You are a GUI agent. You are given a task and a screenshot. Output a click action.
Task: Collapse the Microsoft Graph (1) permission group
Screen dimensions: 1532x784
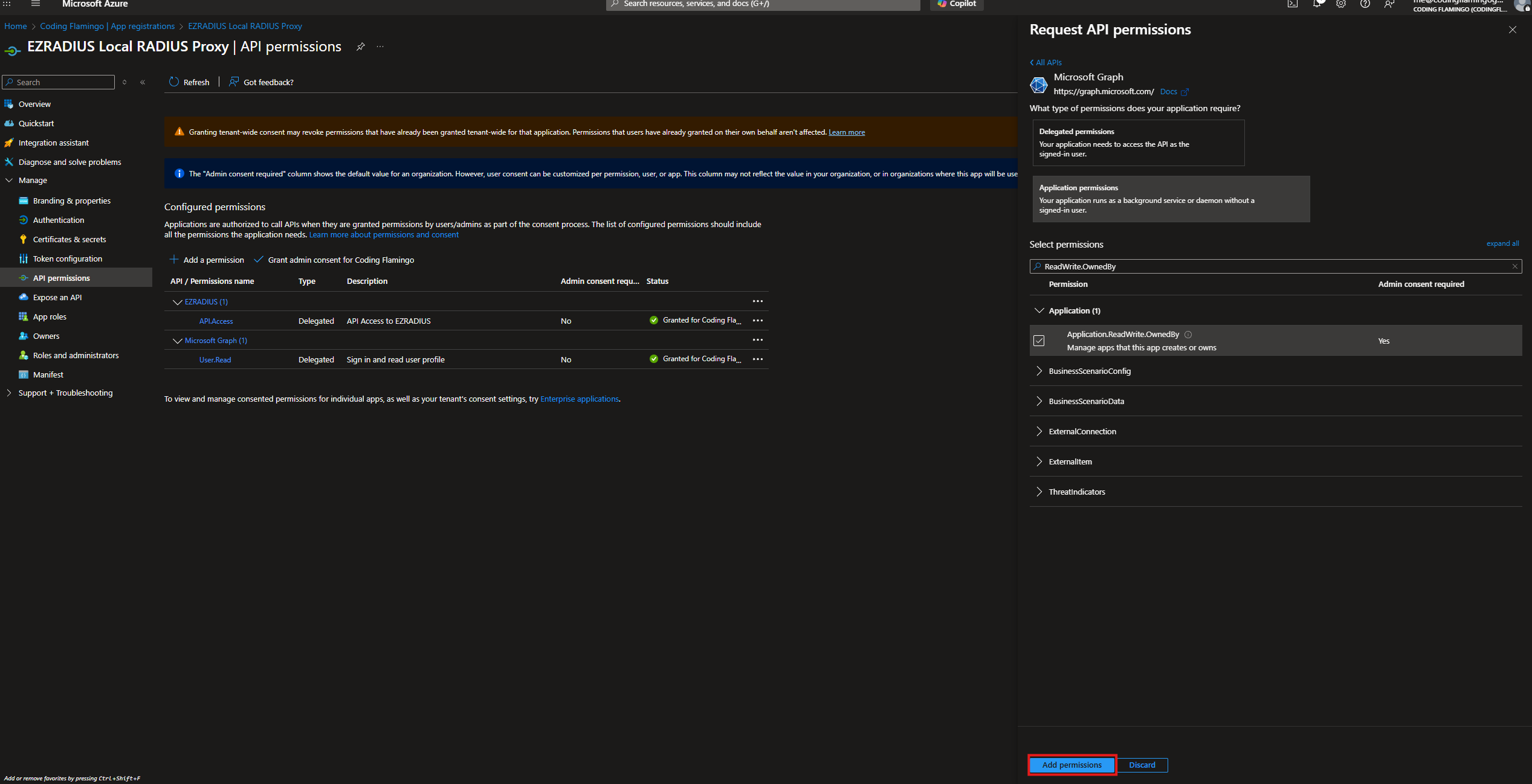pyautogui.click(x=177, y=341)
